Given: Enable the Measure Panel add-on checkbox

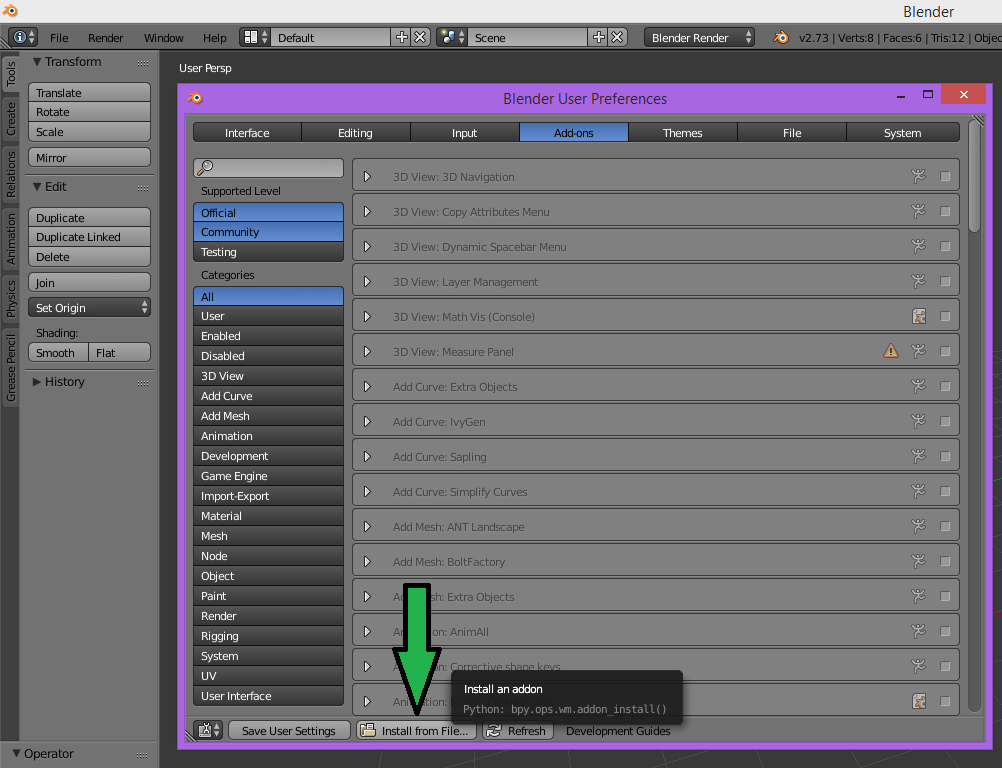Looking at the screenshot, I should coord(945,351).
